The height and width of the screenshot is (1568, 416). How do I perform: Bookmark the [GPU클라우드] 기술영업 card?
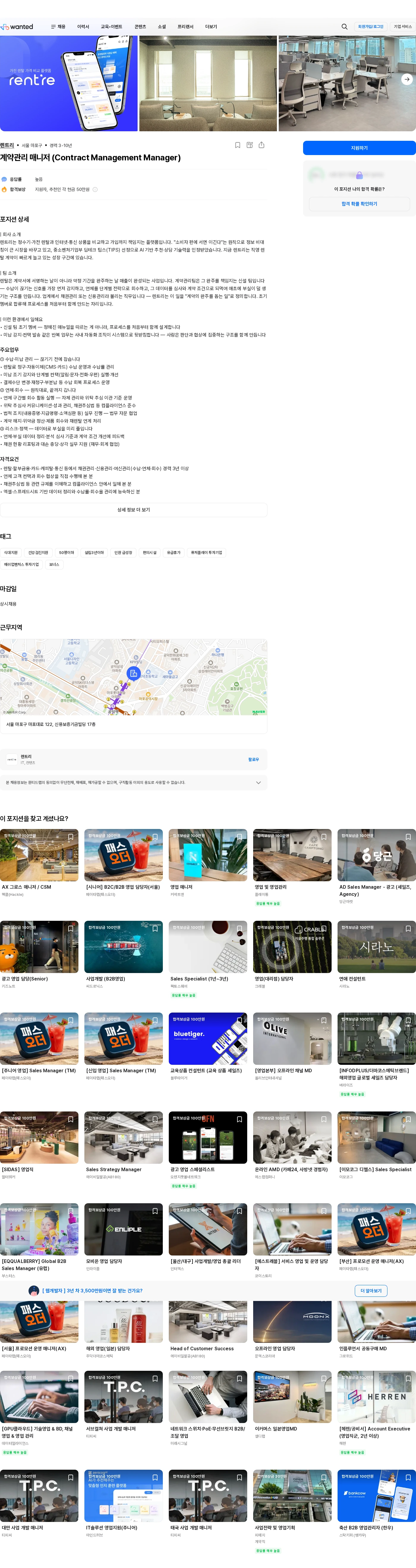[x=71, y=1379]
